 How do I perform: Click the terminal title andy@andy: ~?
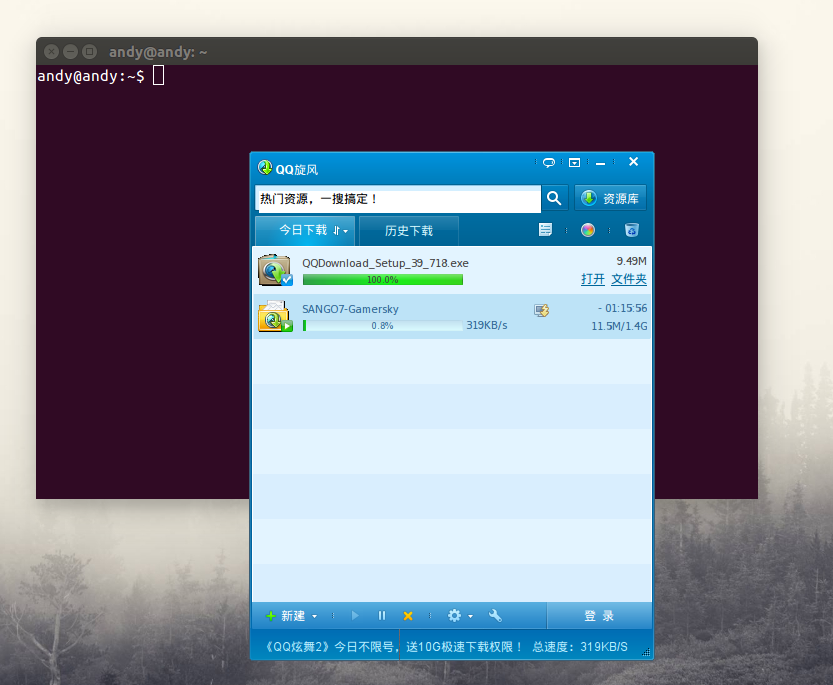click(158, 52)
